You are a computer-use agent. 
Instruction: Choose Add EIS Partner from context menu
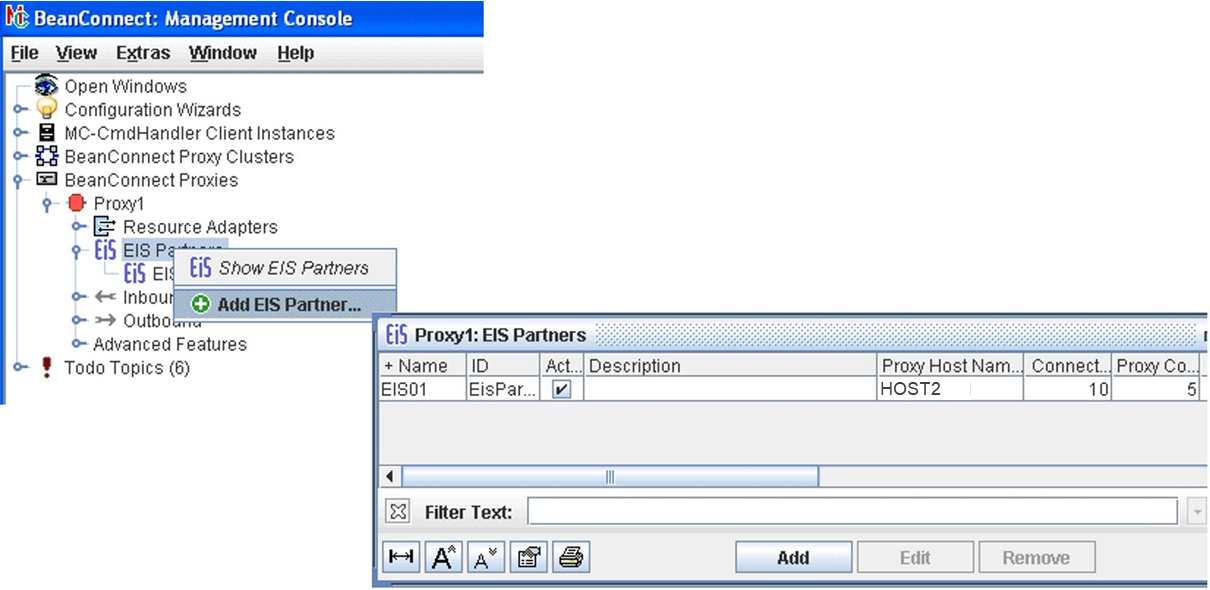pos(288,305)
